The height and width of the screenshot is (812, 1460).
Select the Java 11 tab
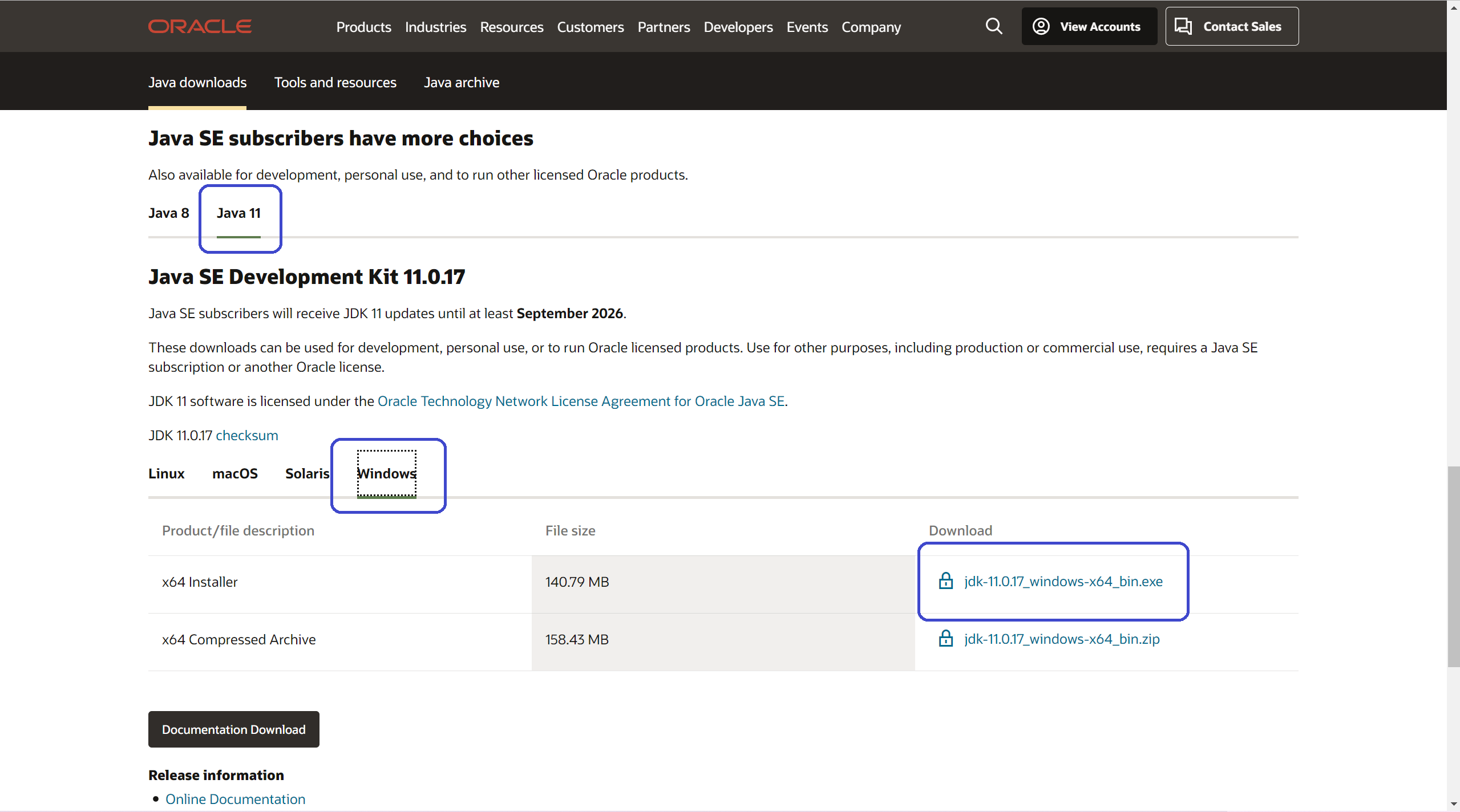(238, 213)
